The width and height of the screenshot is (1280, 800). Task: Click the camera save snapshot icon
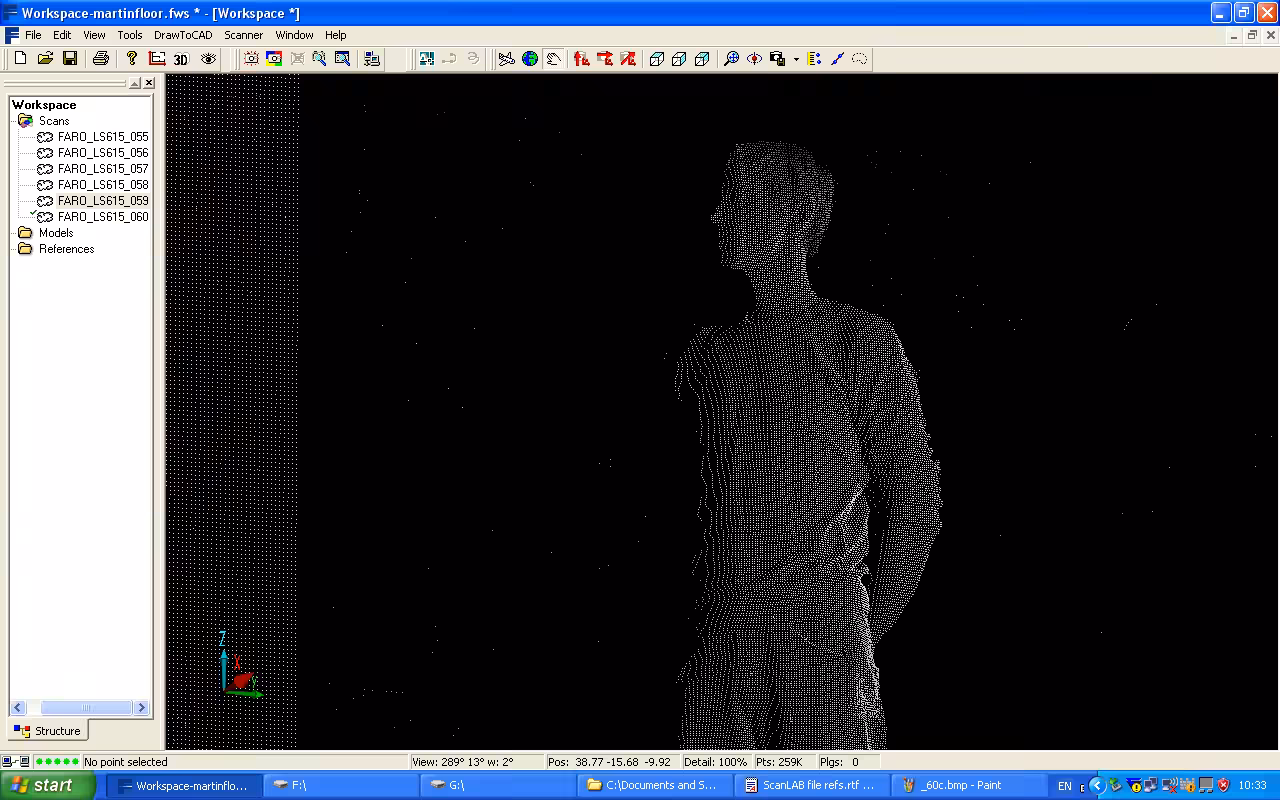click(x=778, y=59)
